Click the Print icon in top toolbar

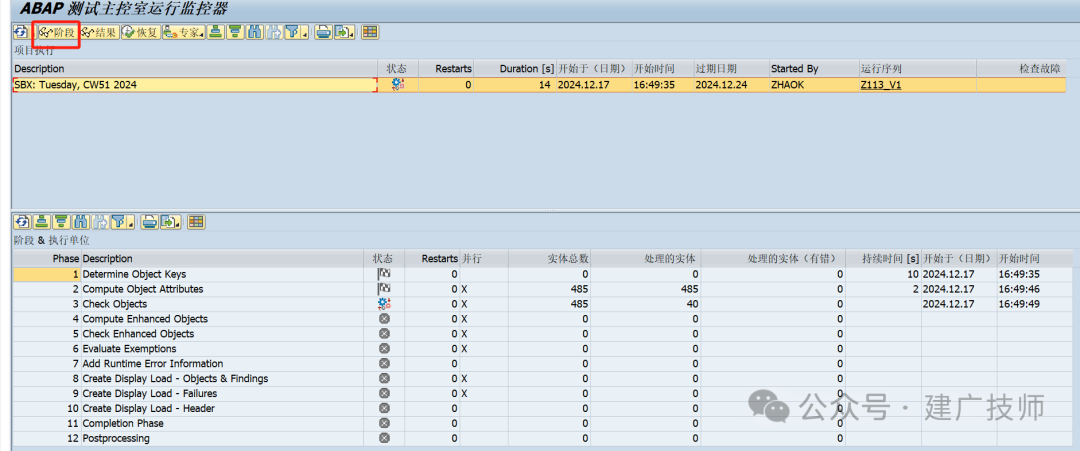click(323, 32)
